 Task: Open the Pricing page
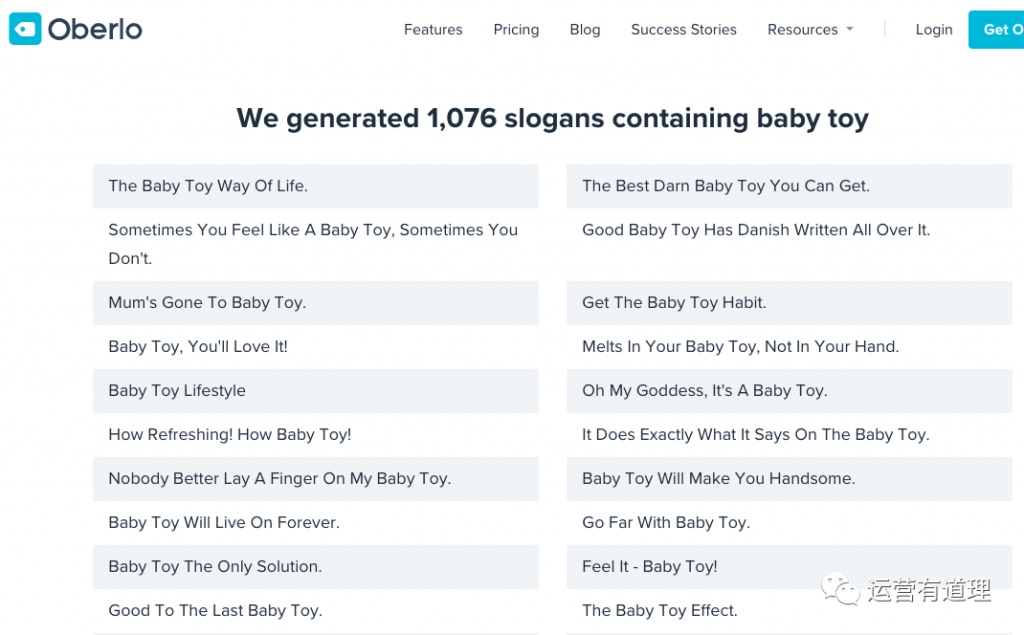click(x=516, y=29)
